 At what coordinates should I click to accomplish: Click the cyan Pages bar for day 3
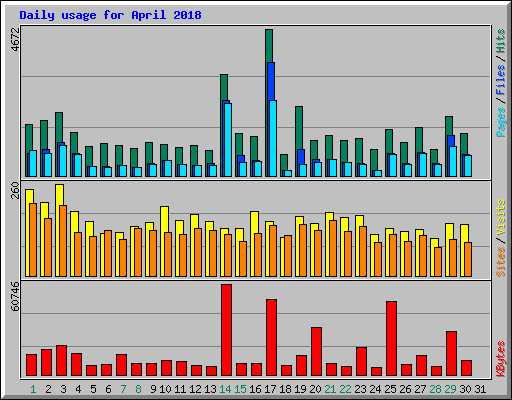coord(63,161)
